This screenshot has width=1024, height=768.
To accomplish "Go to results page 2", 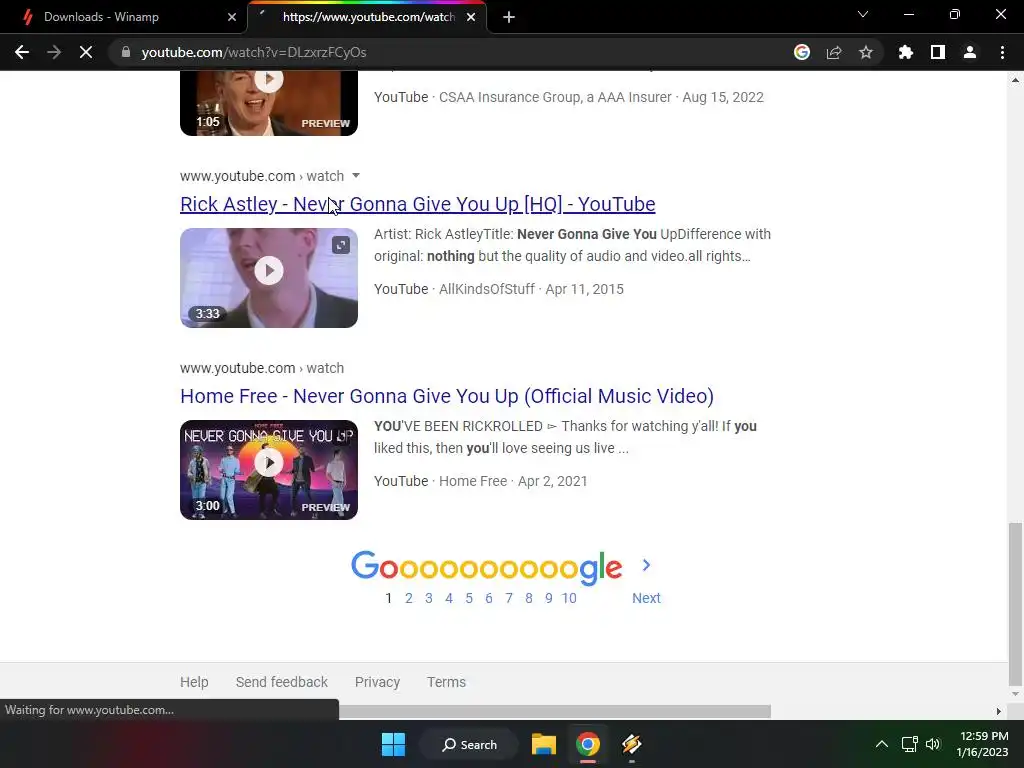I will [409, 598].
